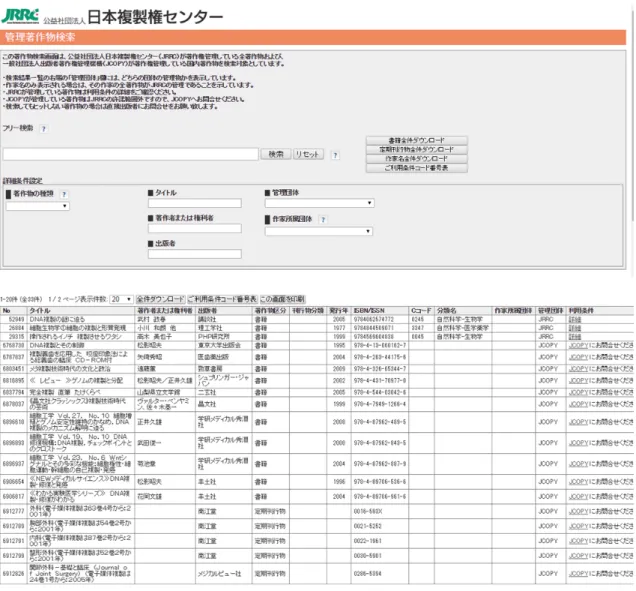Click この画面を印刷 button
Image resolution: width=636 pixels, height=591 pixels.
(282, 299)
